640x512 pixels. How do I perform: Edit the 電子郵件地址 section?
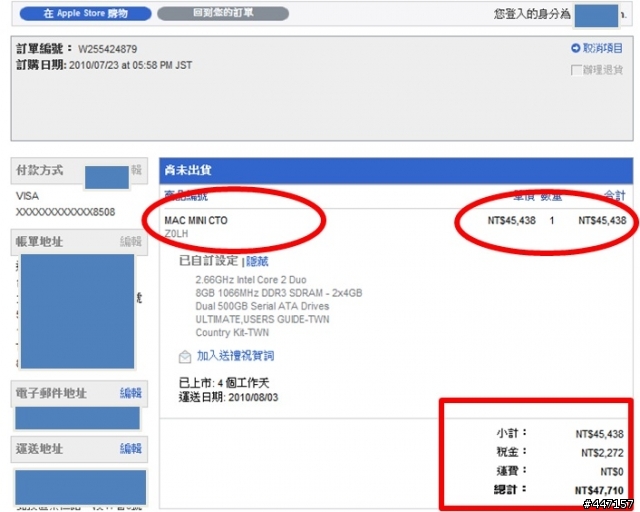[131, 393]
